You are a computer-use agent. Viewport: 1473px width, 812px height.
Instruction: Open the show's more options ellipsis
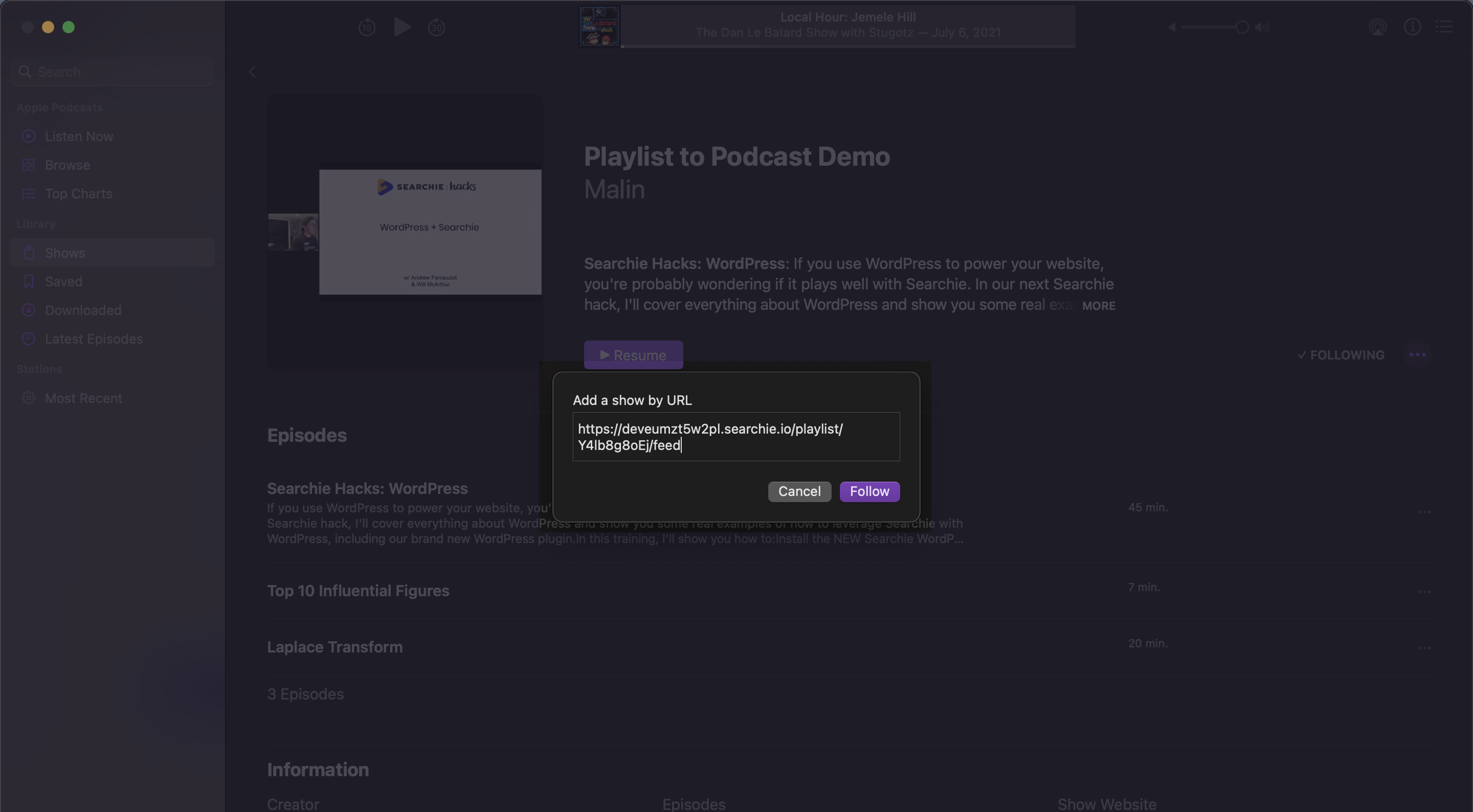tap(1417, 355)
